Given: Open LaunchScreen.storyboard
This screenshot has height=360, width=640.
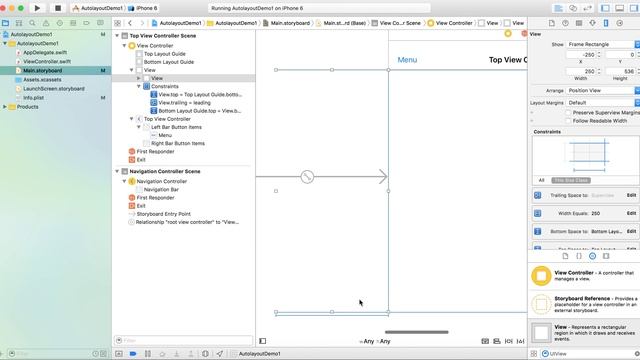Looking at the screenshot, I should click(54, 89).
